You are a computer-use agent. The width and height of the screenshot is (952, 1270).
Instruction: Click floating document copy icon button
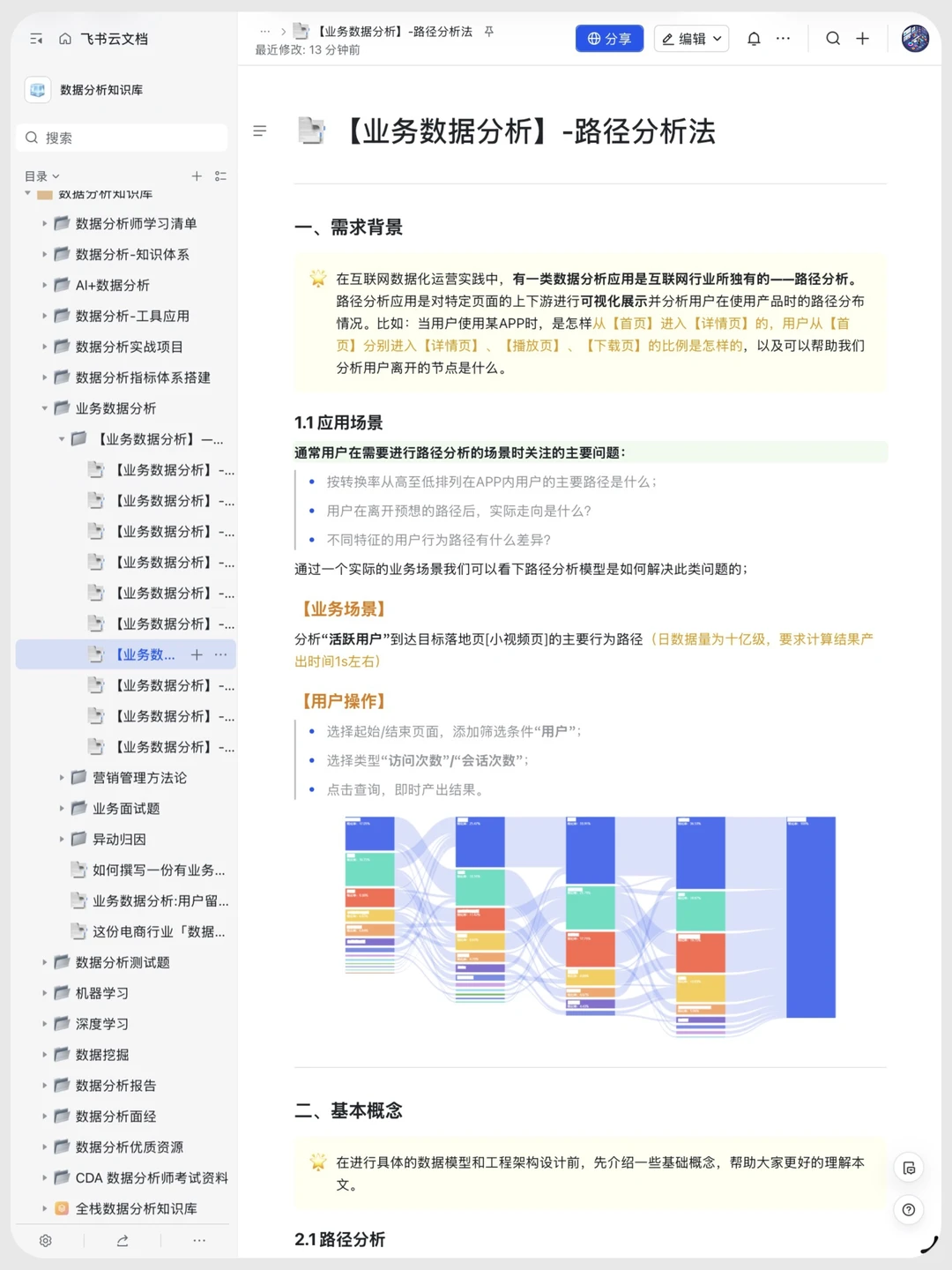[909, 1168]
